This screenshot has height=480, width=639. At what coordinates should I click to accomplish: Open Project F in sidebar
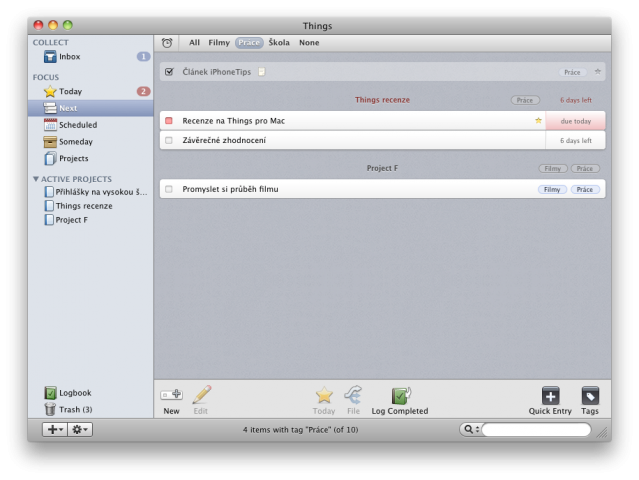66,220
